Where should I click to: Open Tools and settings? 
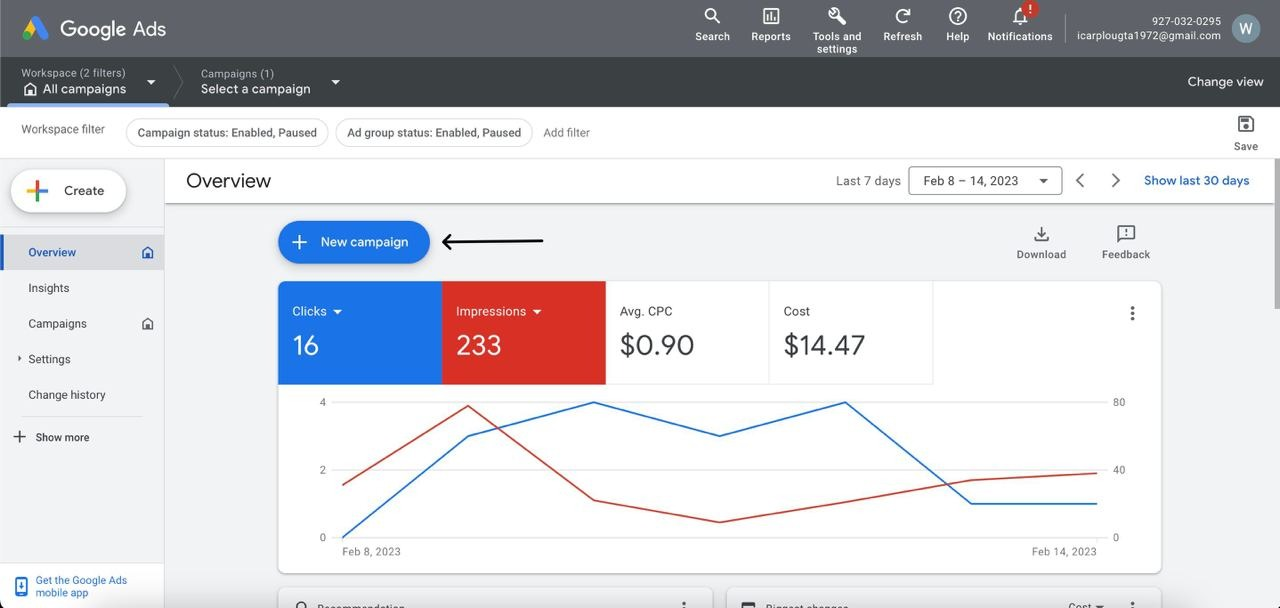pos(837,29)
